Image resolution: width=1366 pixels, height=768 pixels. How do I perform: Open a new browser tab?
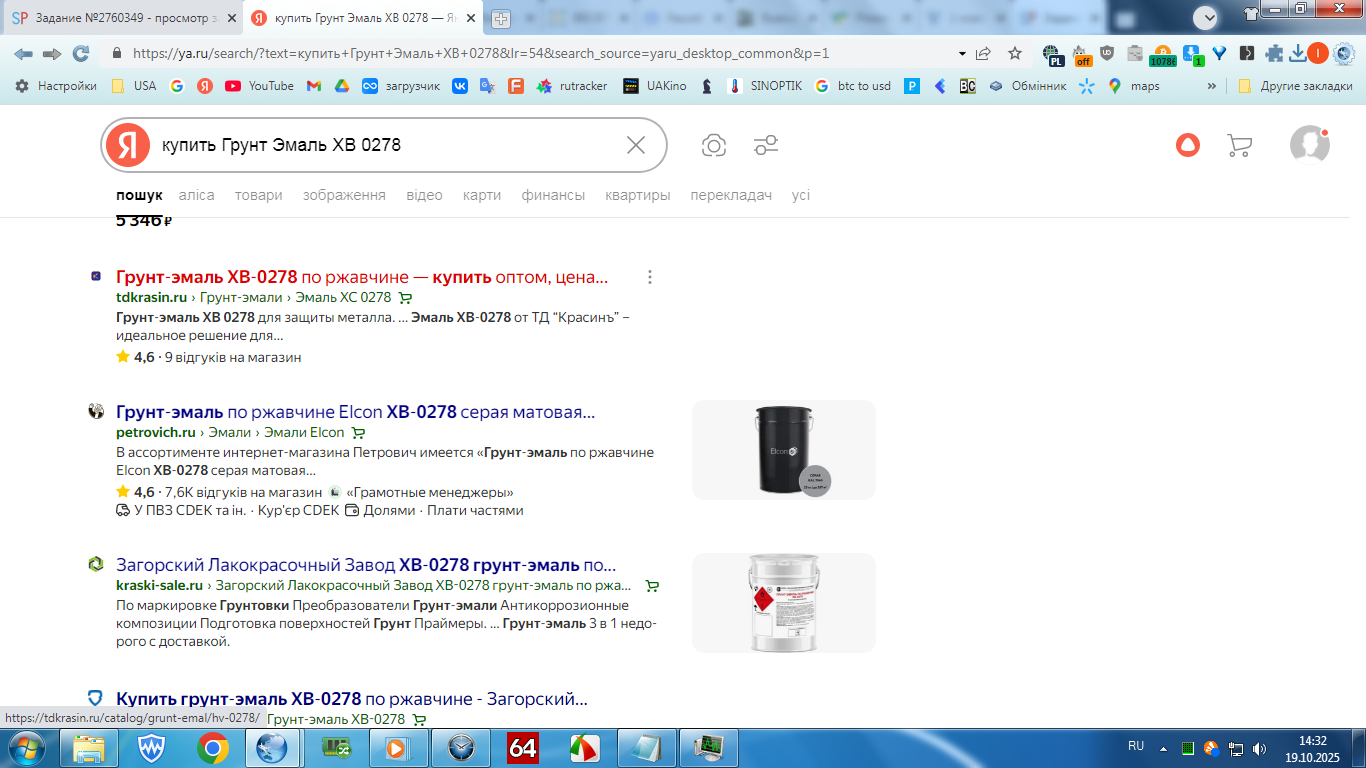click(x=501, y=18)
